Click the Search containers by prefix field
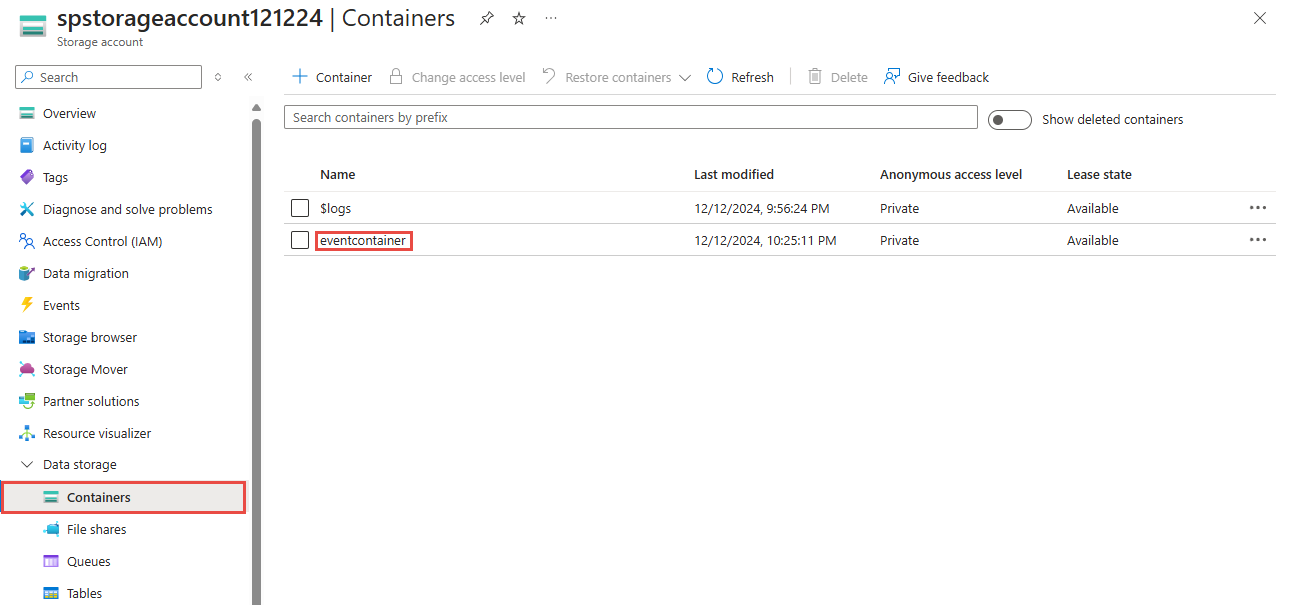This screenshot has height=605, width=1295. (631, 117)
